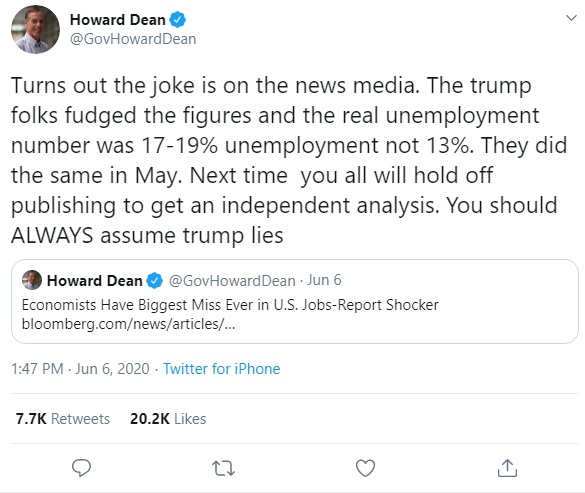Open Howard Dean's profile picture

pos(35,29)
